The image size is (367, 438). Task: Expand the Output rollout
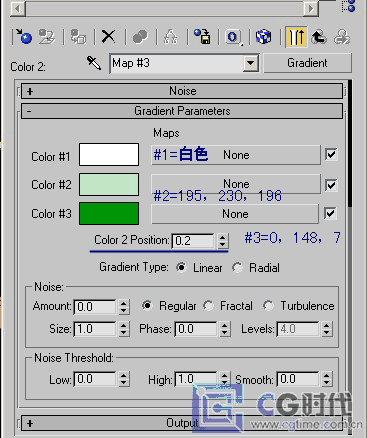(182, 423)
